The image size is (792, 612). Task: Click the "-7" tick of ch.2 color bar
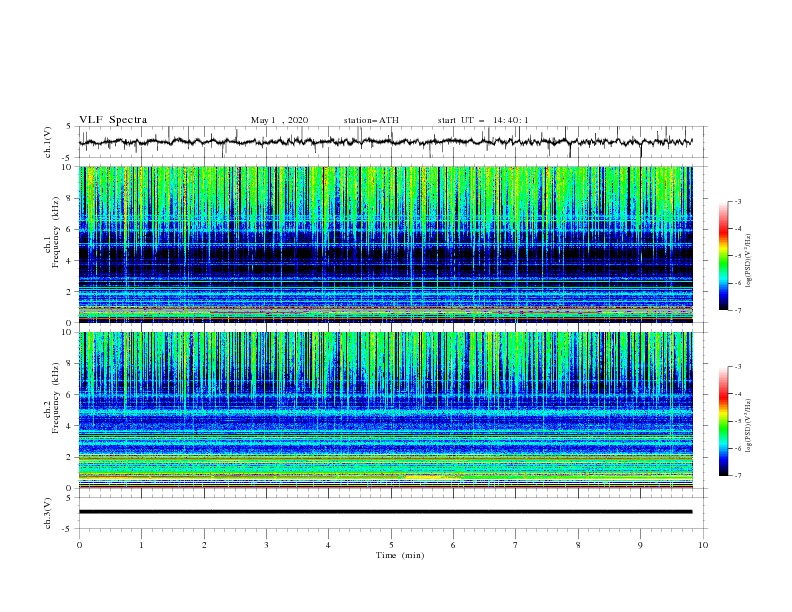pos(737,476)
